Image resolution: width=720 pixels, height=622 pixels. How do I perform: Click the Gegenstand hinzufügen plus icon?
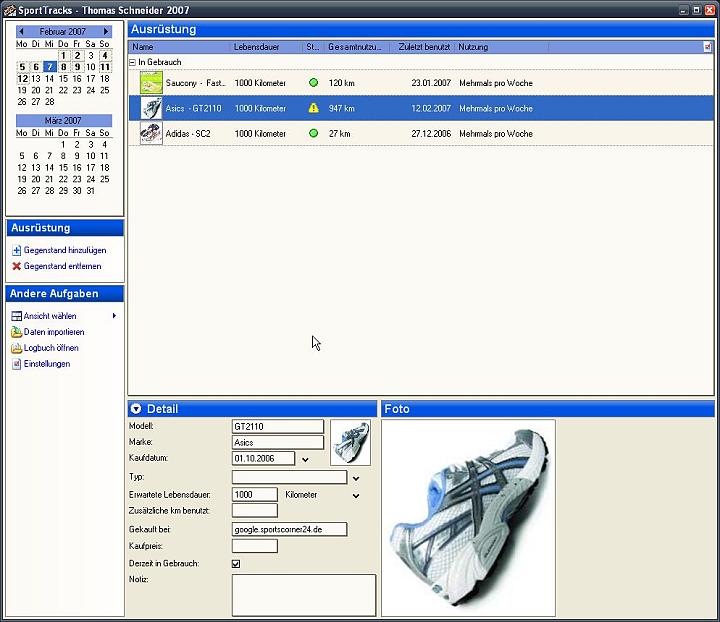[16, 250]
